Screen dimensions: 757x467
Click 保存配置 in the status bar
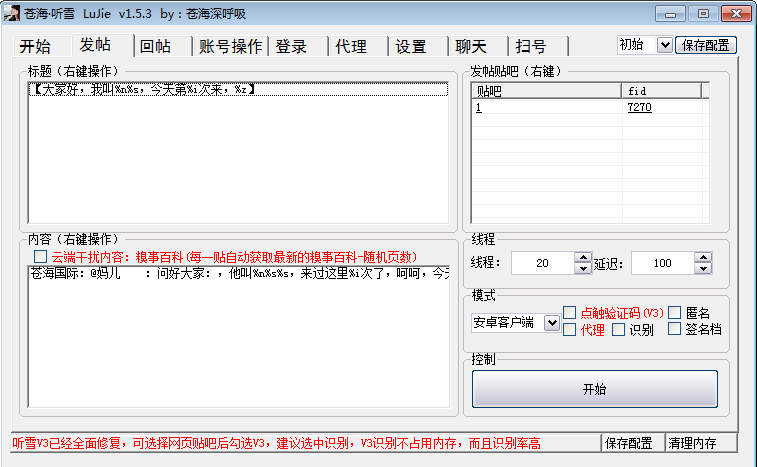[x=633, y=443]
